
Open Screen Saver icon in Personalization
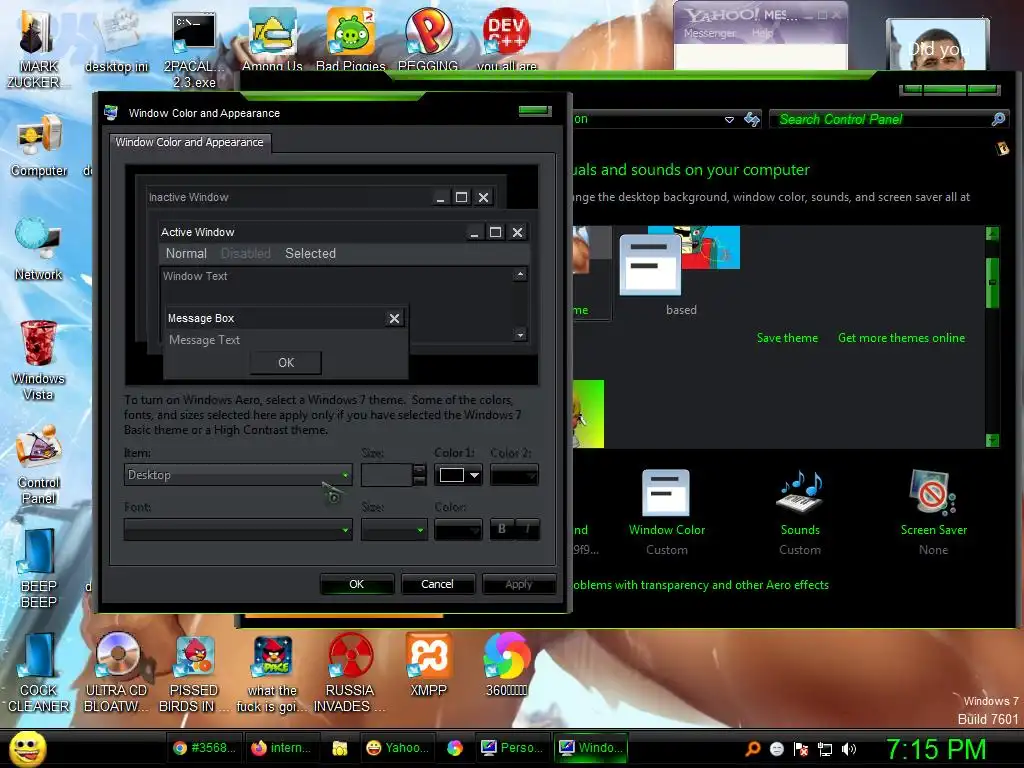click(933, 493)
